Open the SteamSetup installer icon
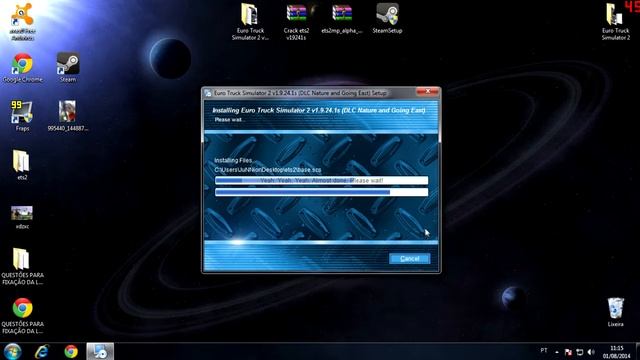640x360 pixels. 387,19
